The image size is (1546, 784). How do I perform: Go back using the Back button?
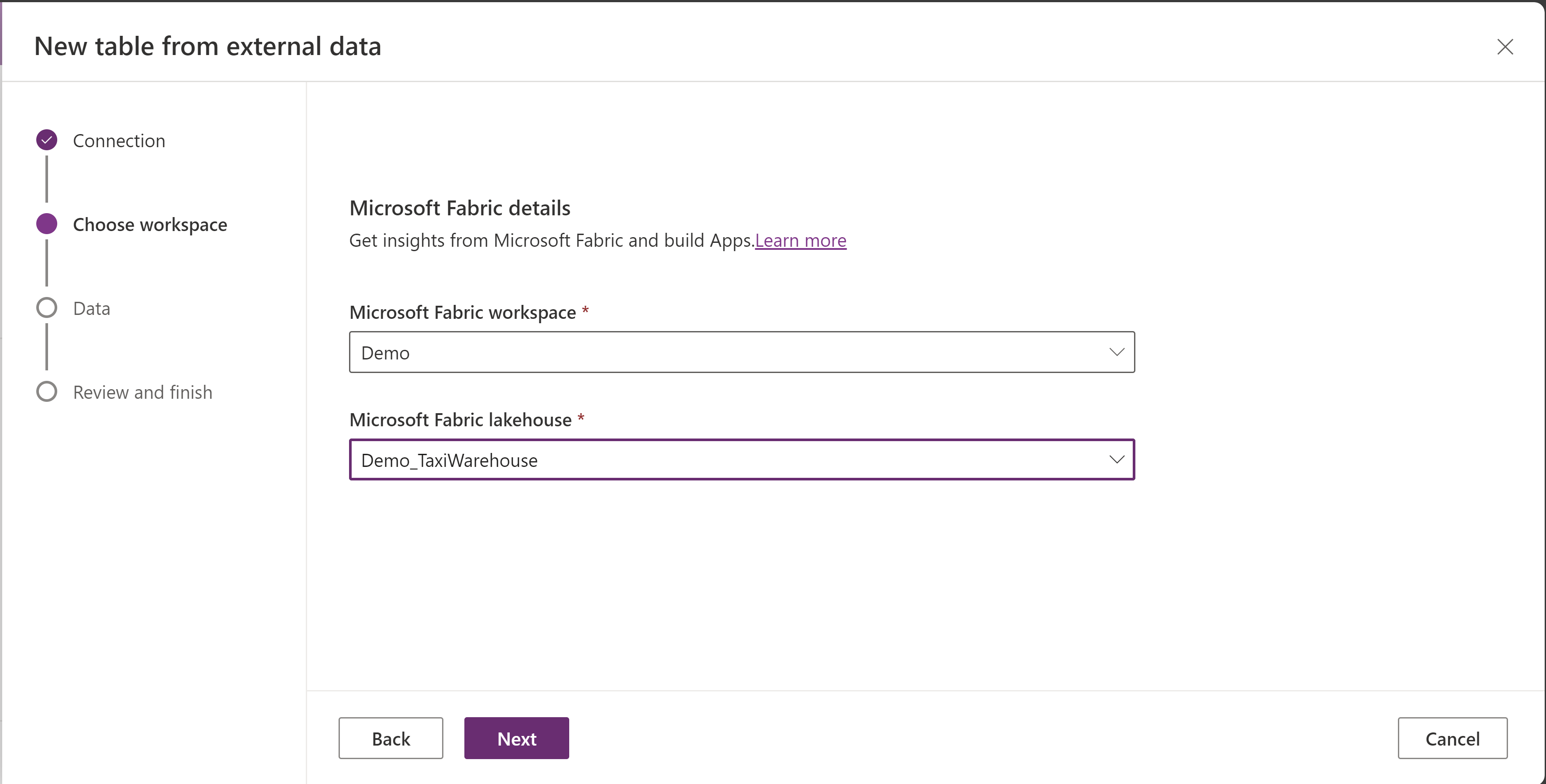[x=390, y=739]
